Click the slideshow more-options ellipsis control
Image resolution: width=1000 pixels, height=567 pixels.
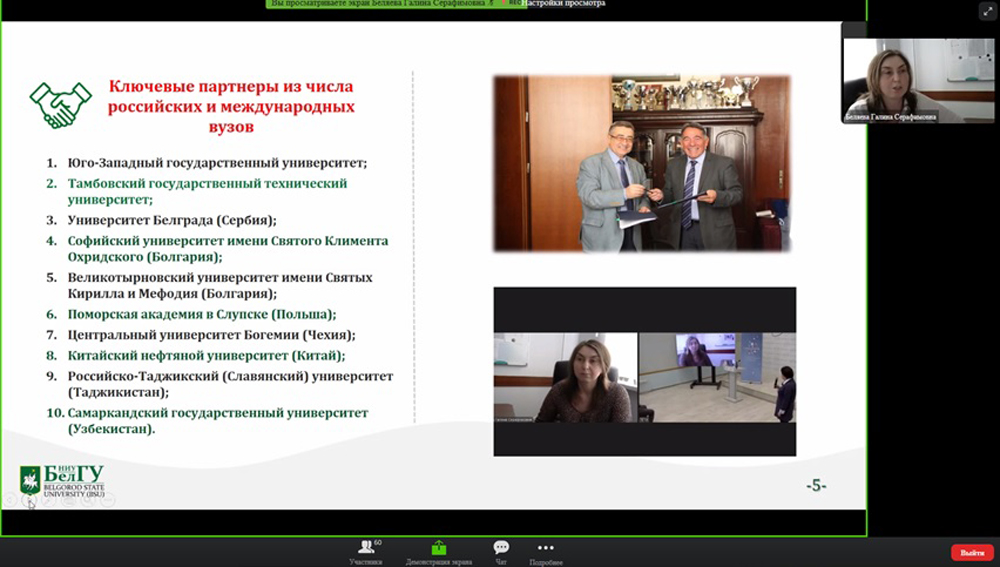[107, 499]
